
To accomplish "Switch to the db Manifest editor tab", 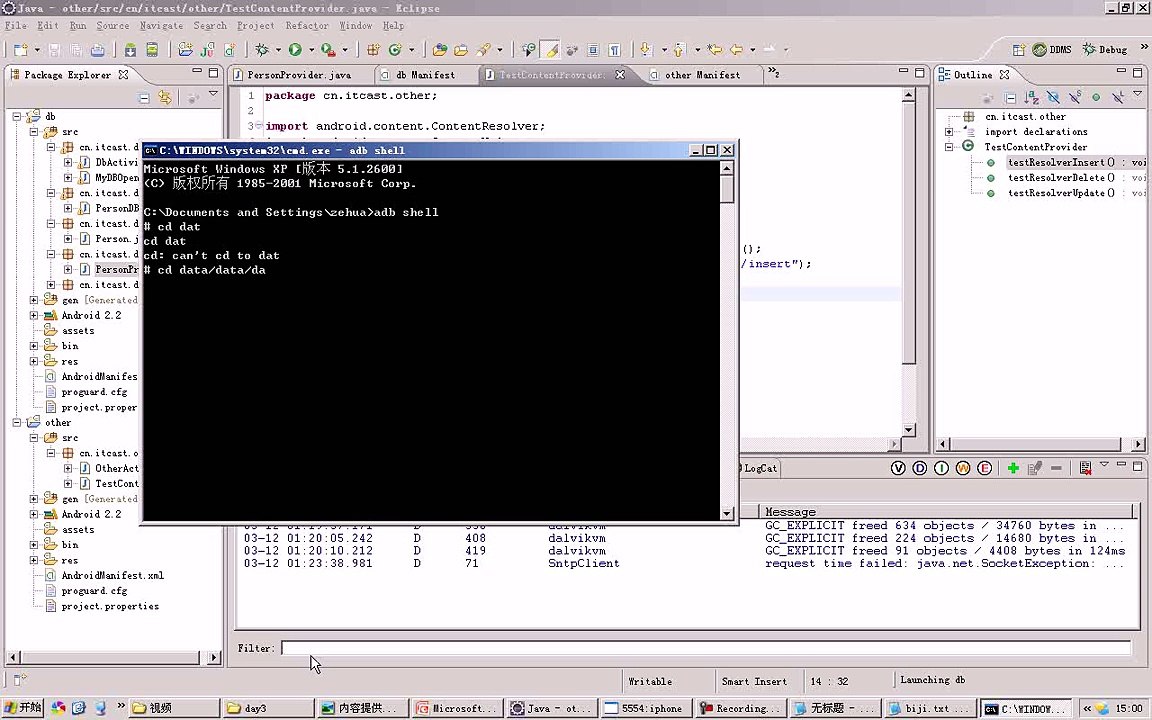I will [425, 75].
